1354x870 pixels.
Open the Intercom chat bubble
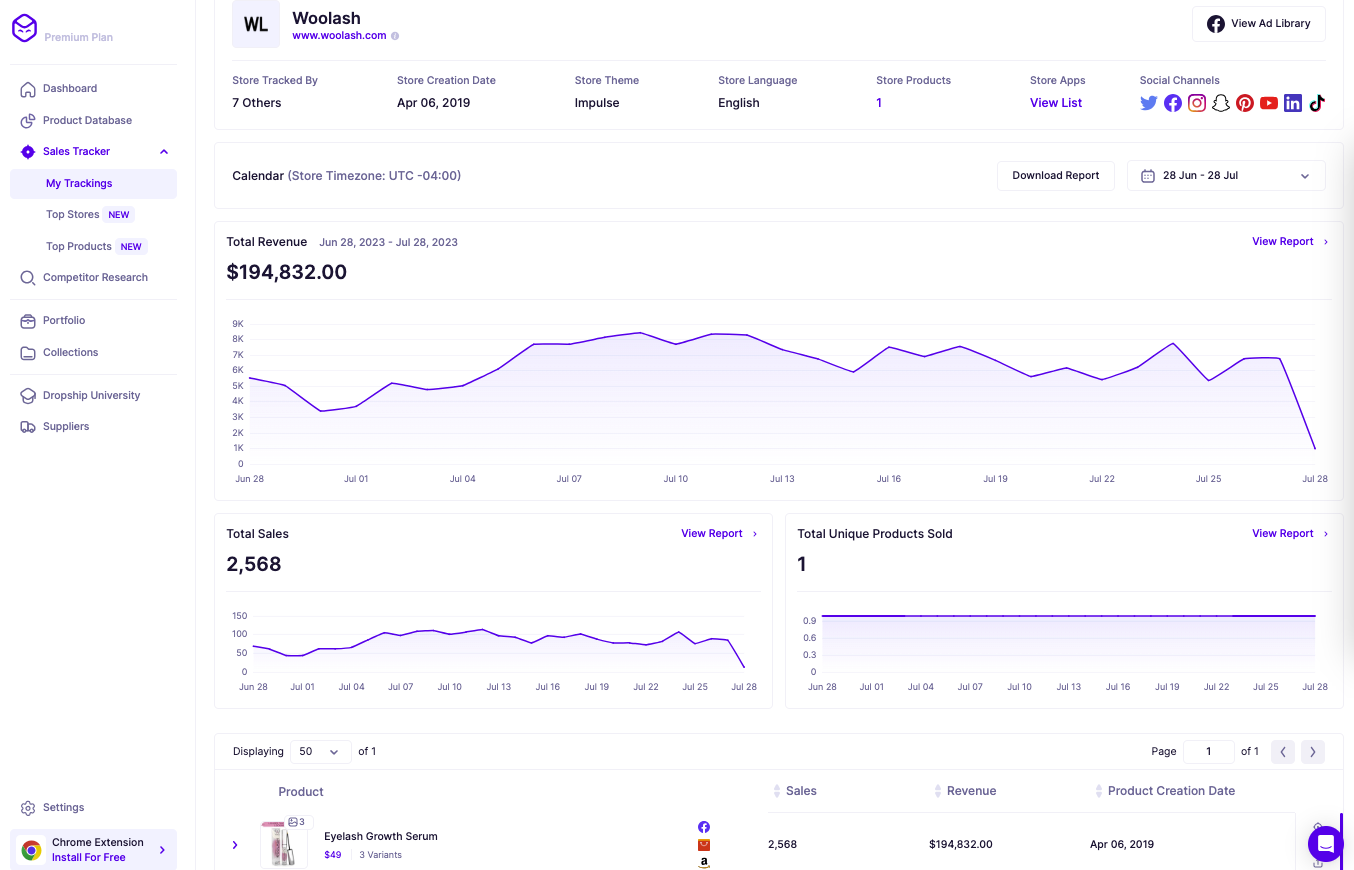[x=1325, y=844]
